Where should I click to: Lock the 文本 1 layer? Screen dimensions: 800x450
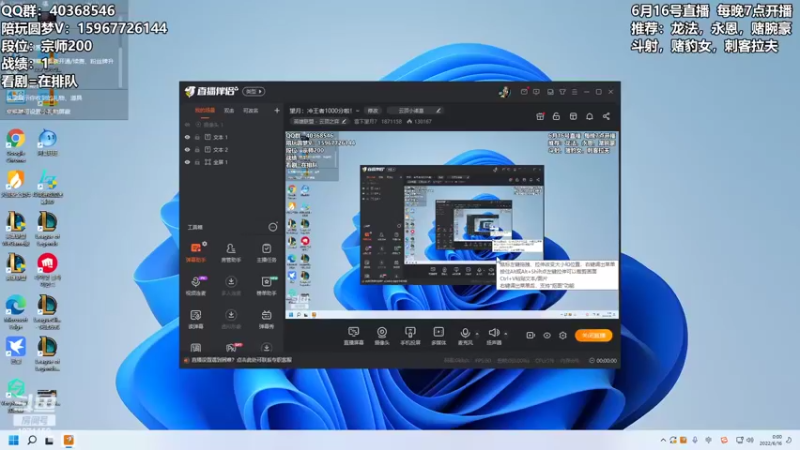197,137
